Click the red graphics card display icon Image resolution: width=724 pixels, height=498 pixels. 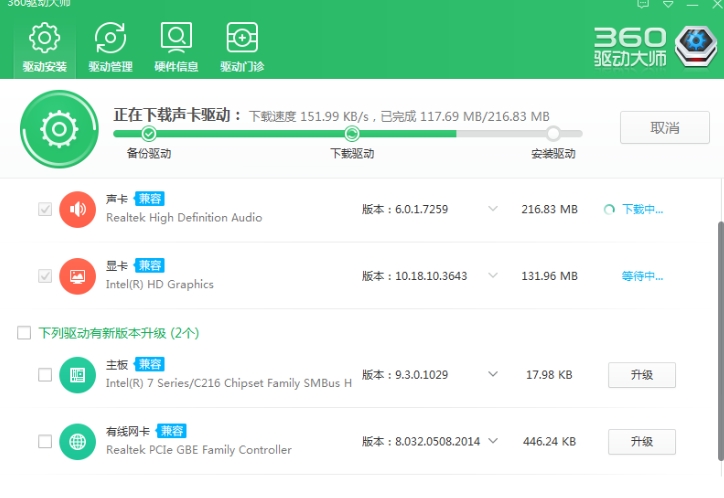(78, 276)
